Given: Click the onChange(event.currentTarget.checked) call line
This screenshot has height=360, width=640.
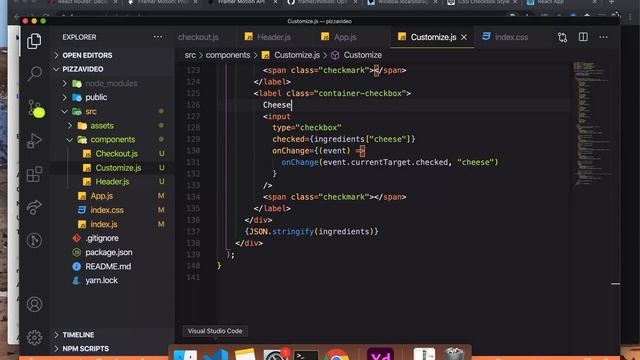Looking at the screenshot, I should pyautogui.click(x=390, y=162).
